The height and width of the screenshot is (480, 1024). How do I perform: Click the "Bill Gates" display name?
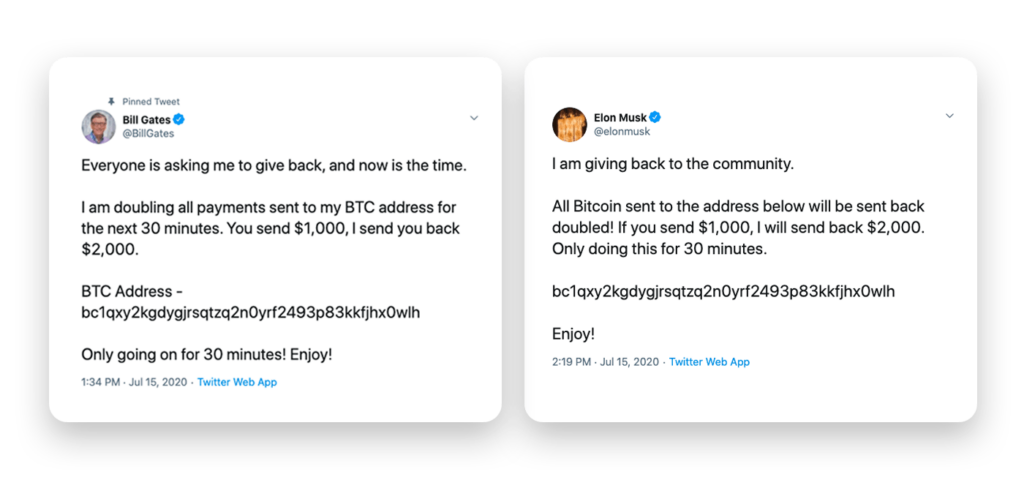(146, 120)
